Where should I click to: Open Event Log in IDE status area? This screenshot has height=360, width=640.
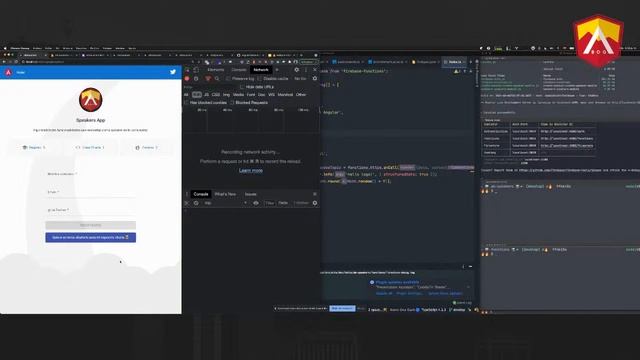point(462,303)
